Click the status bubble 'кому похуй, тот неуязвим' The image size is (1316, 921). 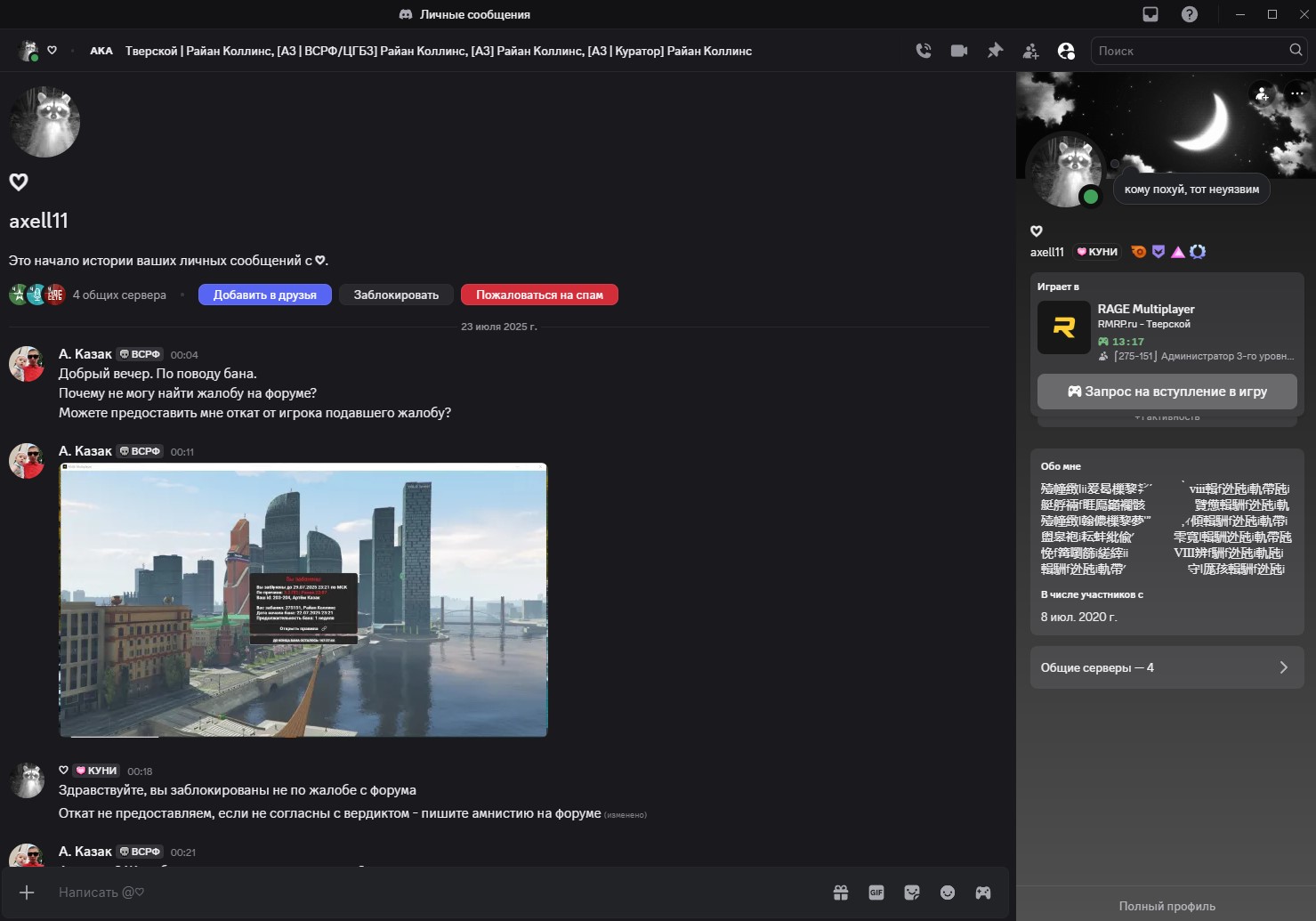coord(1191,189)
